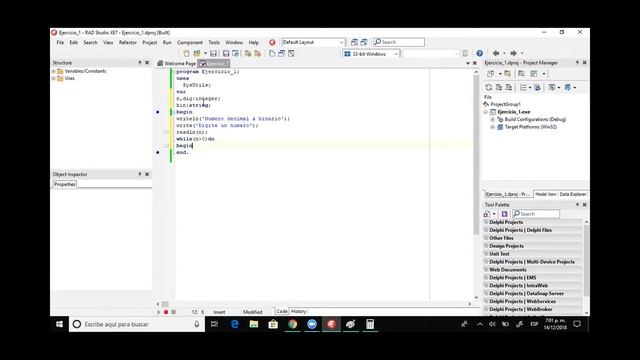Viewport: 640px width, 360px height.
Task: Click Collapse All in Project Manager toolbar
Action: [509, 87]
